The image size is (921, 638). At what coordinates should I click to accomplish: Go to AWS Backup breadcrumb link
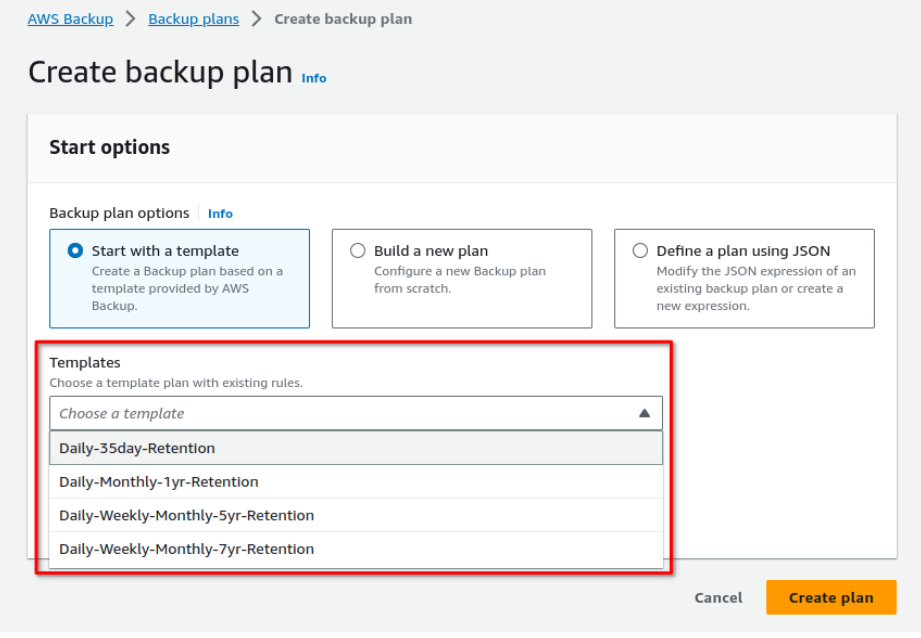coord(70,19)
